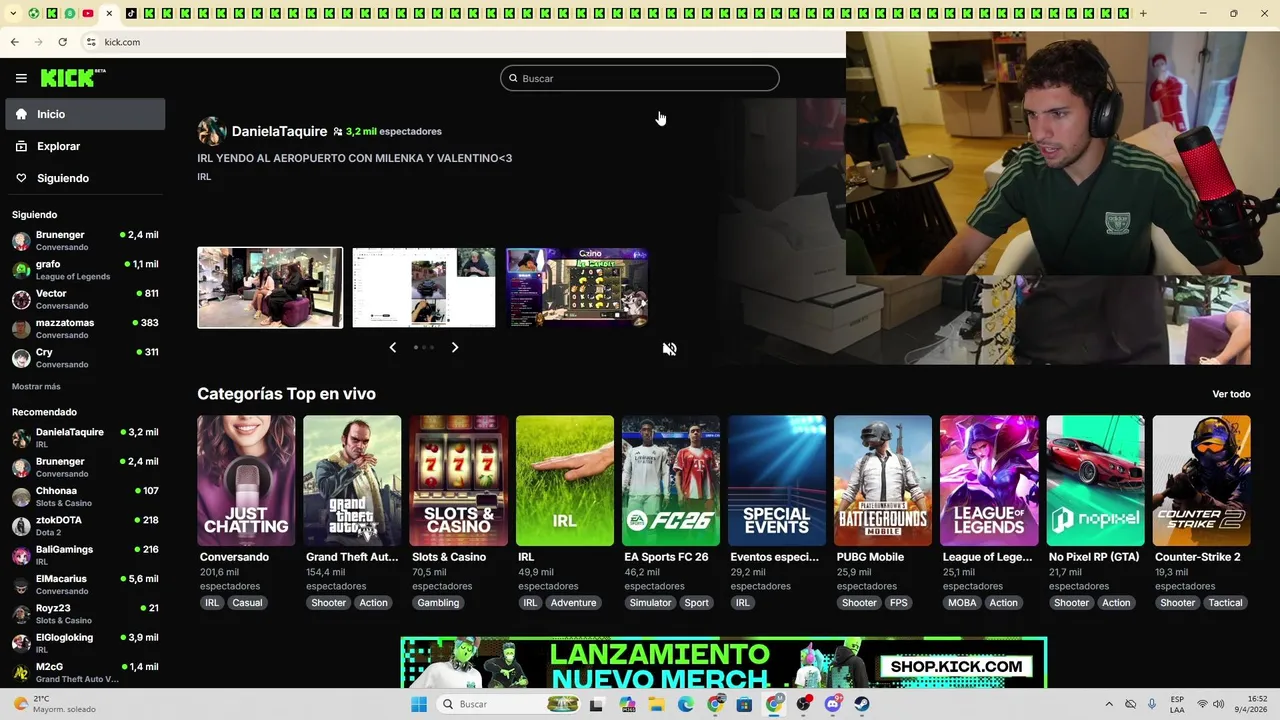The image size is (1280, 720).
Task: Open the PUBG Mobile category card
Action: 883,481
